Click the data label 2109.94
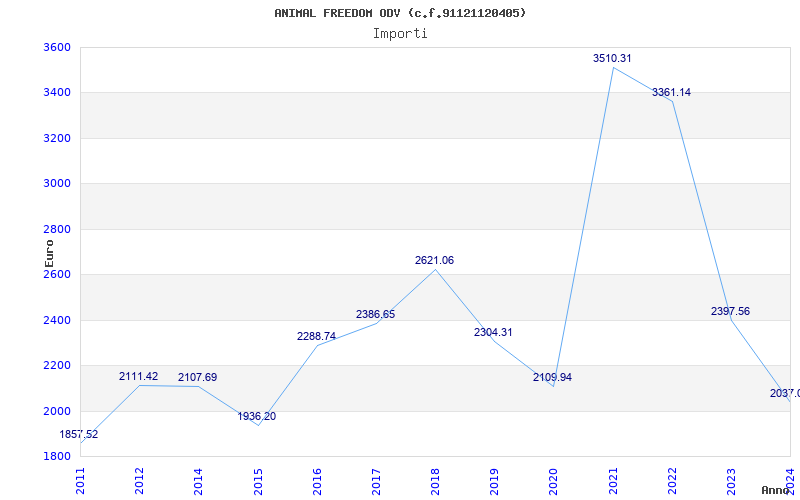Viewport: 800px width, 500px height. pos(553,378)
